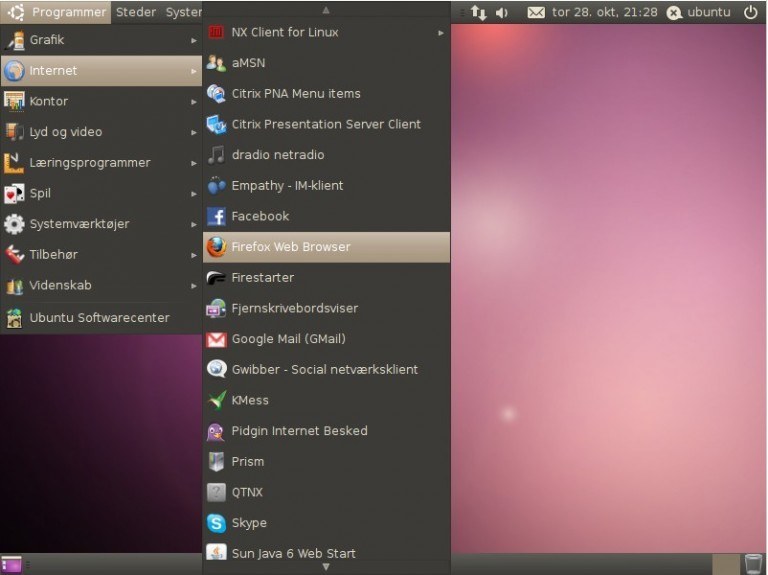The image size is (768, 575).
Task: Click the Pidgin purple bird icon
Action: (216, 431)
